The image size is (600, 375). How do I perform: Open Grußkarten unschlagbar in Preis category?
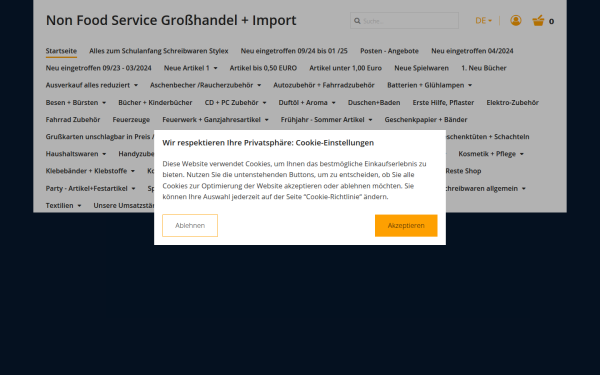click(99, 137)
